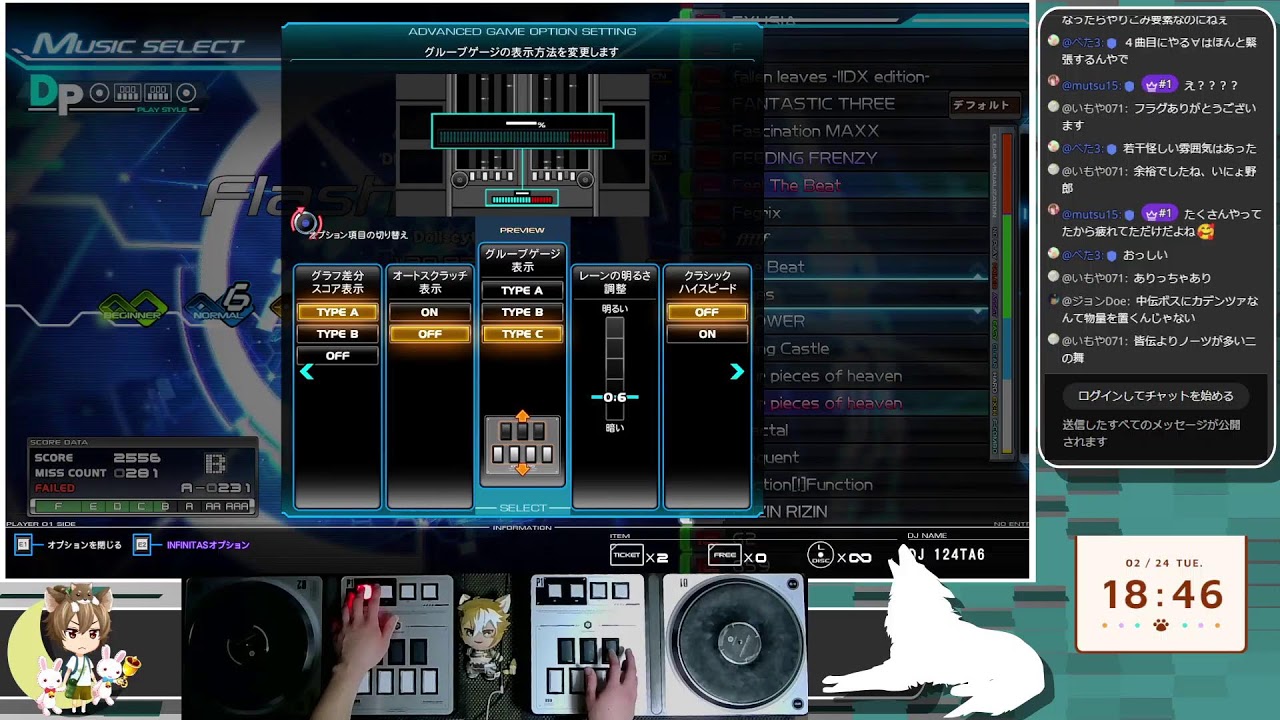Select dimmed 'pieces of heaven' song row
This screenshot has width=1280, height=720.
click(x=835, y=376)
